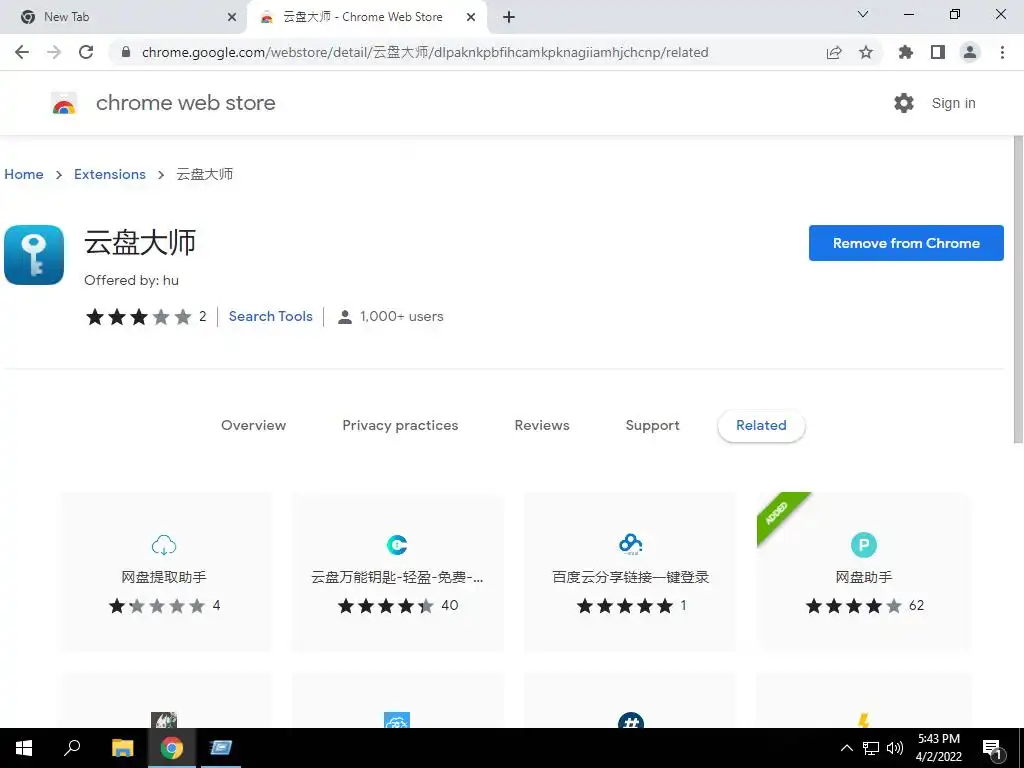Open 云盘万能钥匙-轻盈-免费 extension title

tap(397, 577)
